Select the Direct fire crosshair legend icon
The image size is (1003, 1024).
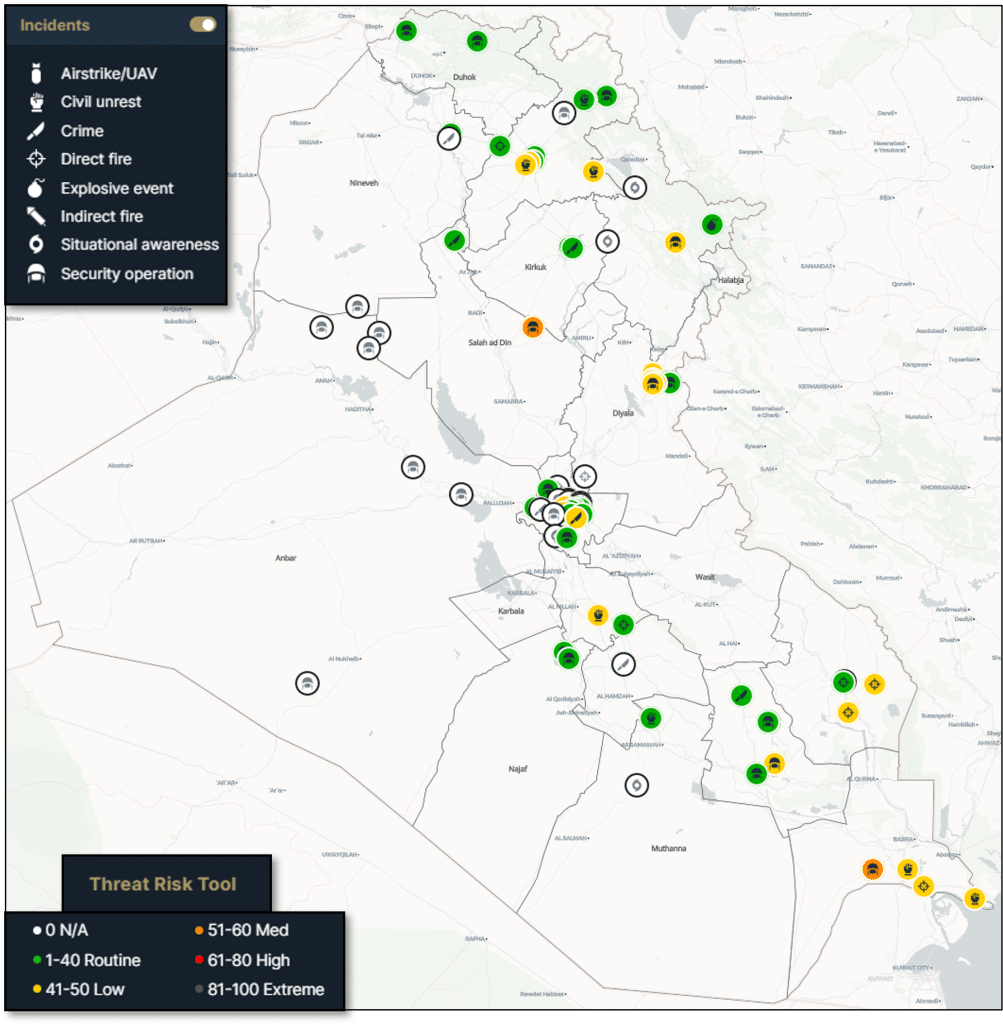(37, 159)
